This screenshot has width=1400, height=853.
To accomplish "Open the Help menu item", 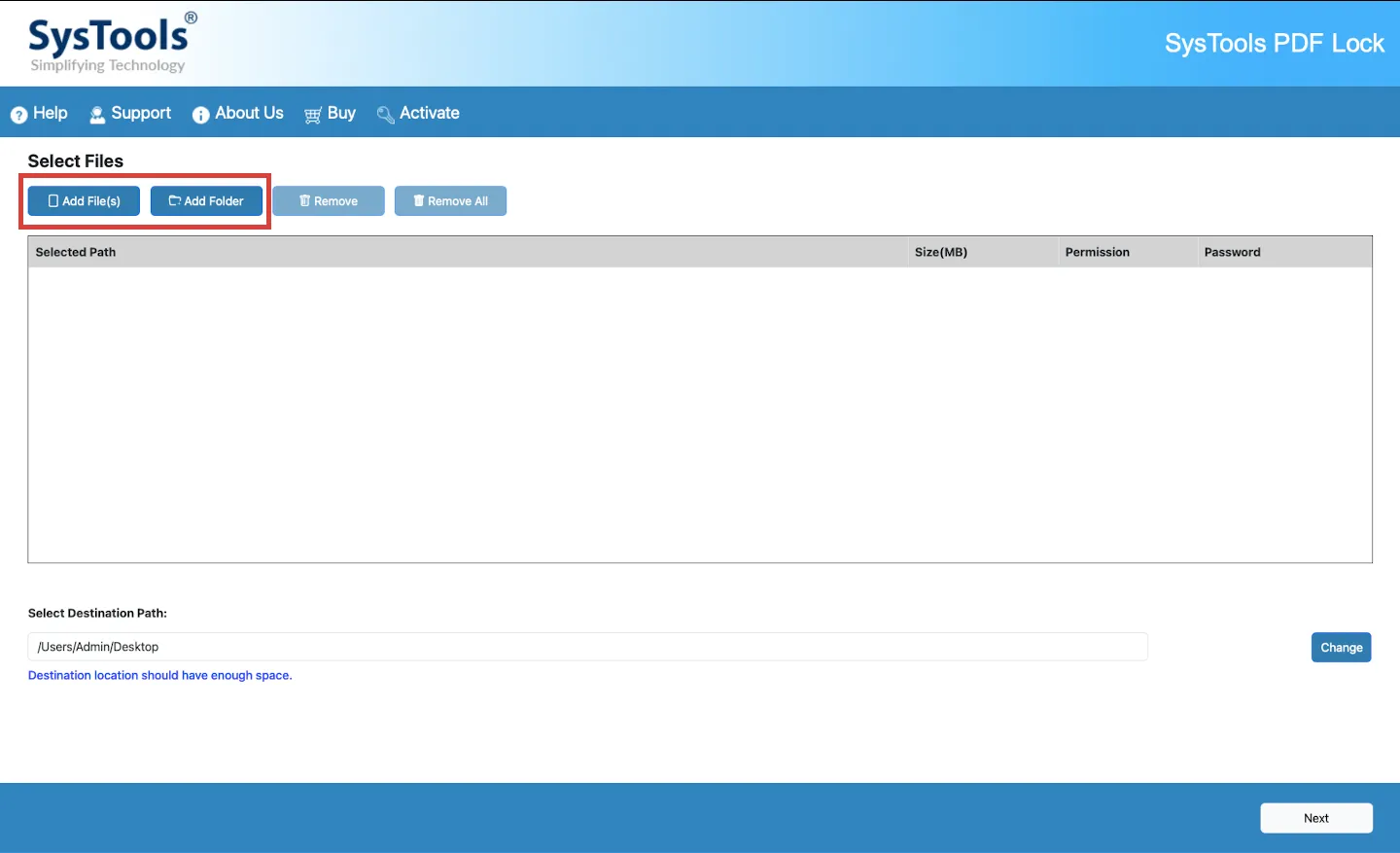I will (39, 114).
